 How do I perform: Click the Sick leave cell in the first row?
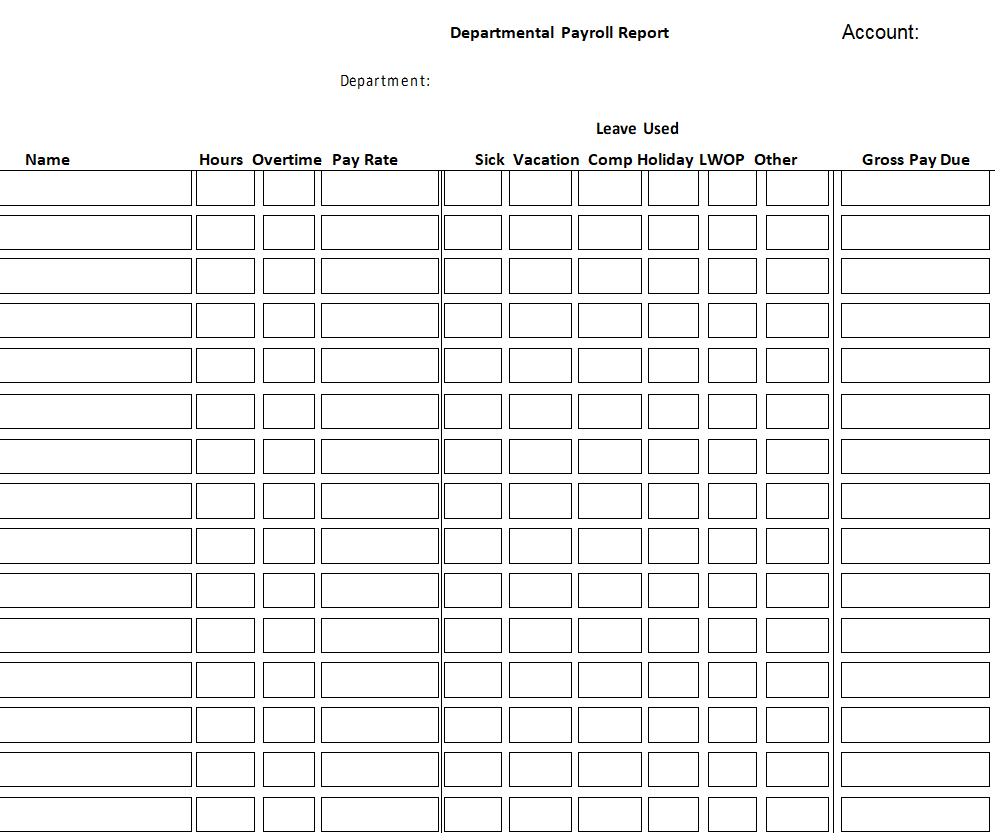[x=473, y=188]
